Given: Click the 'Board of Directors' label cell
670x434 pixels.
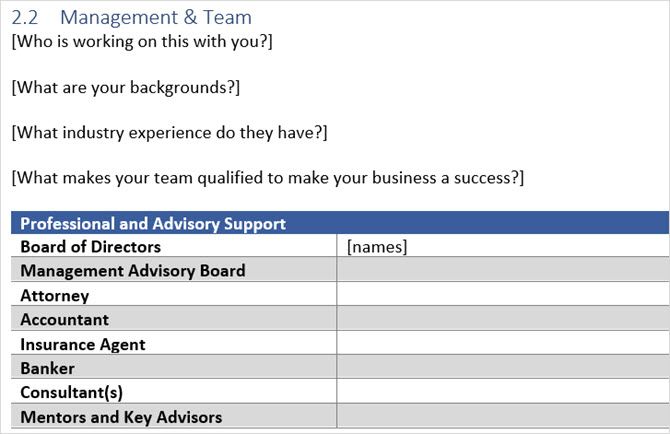Looking at the screenshot, I should [x=90, y=247].
